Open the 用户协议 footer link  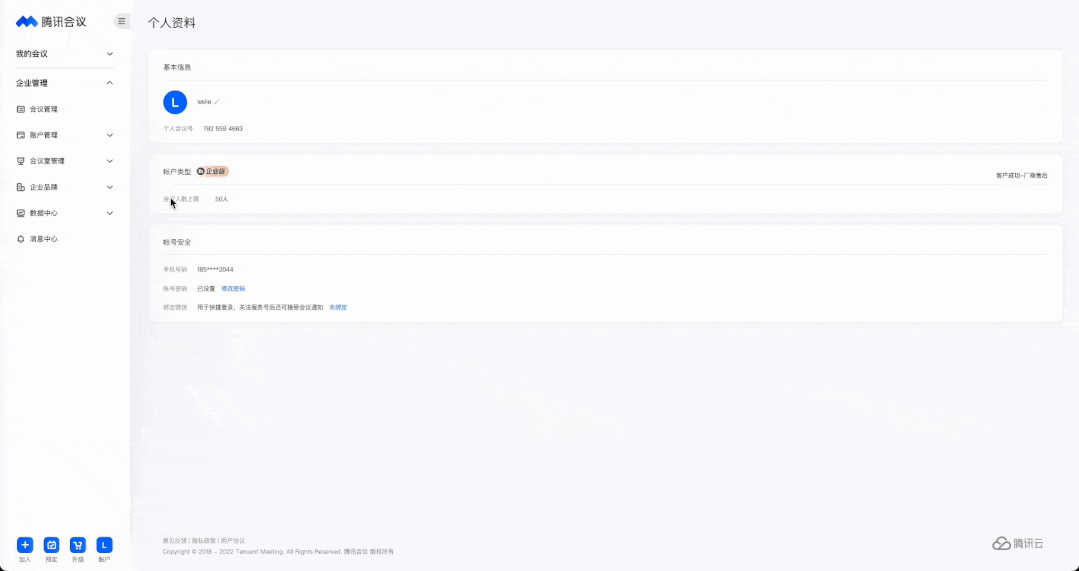233,541
